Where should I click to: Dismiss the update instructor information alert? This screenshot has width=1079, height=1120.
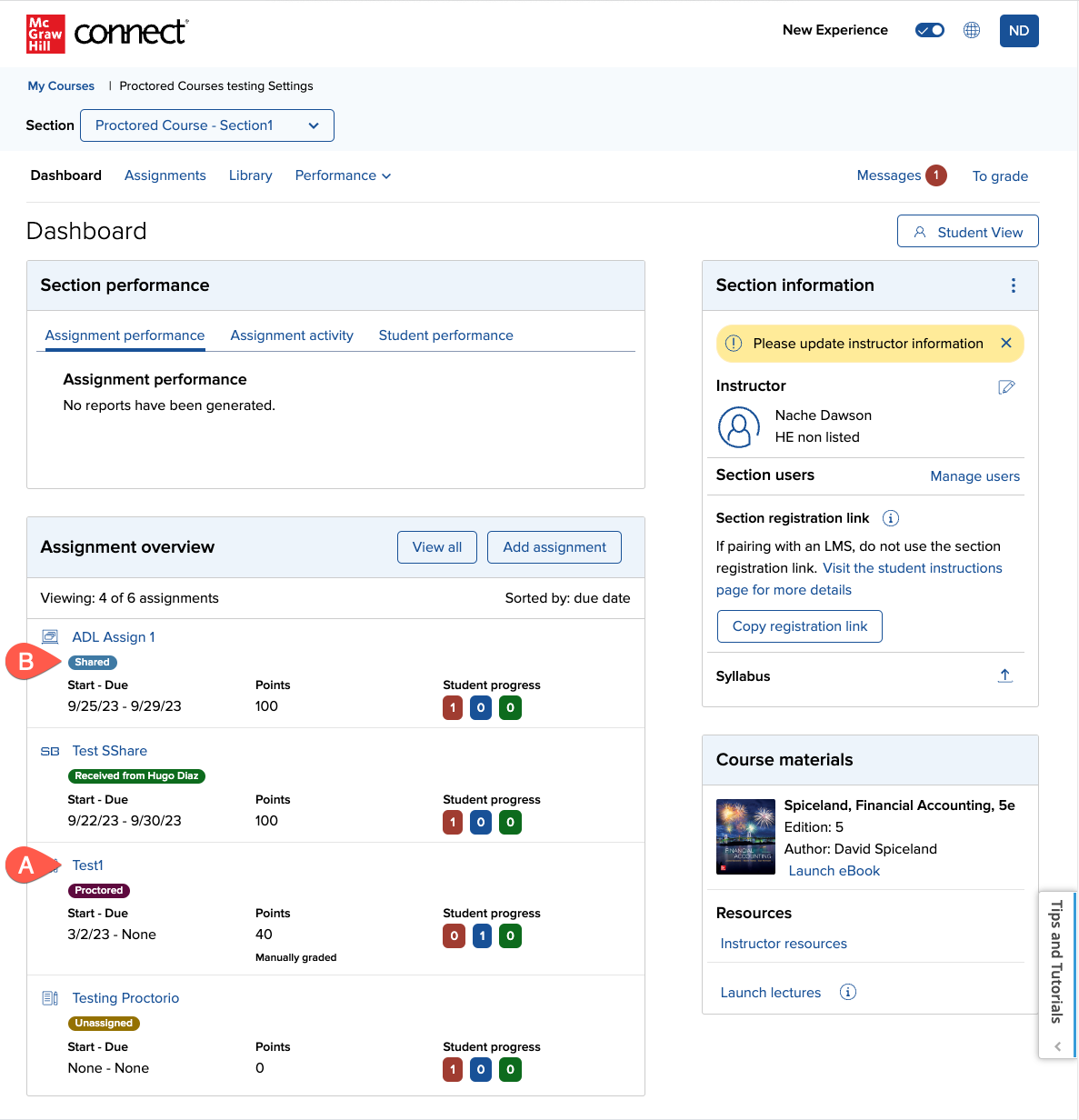click(x=1005, y=343)
